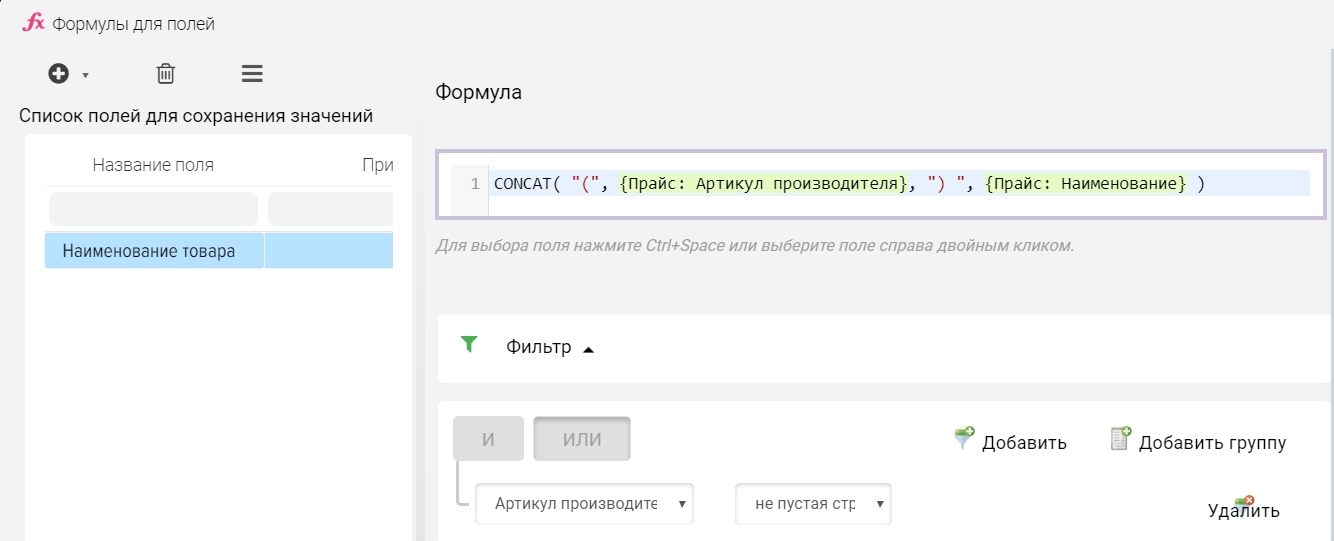Open the add-field dropdown arrow
1334x541 pixels.
point(86,75)
